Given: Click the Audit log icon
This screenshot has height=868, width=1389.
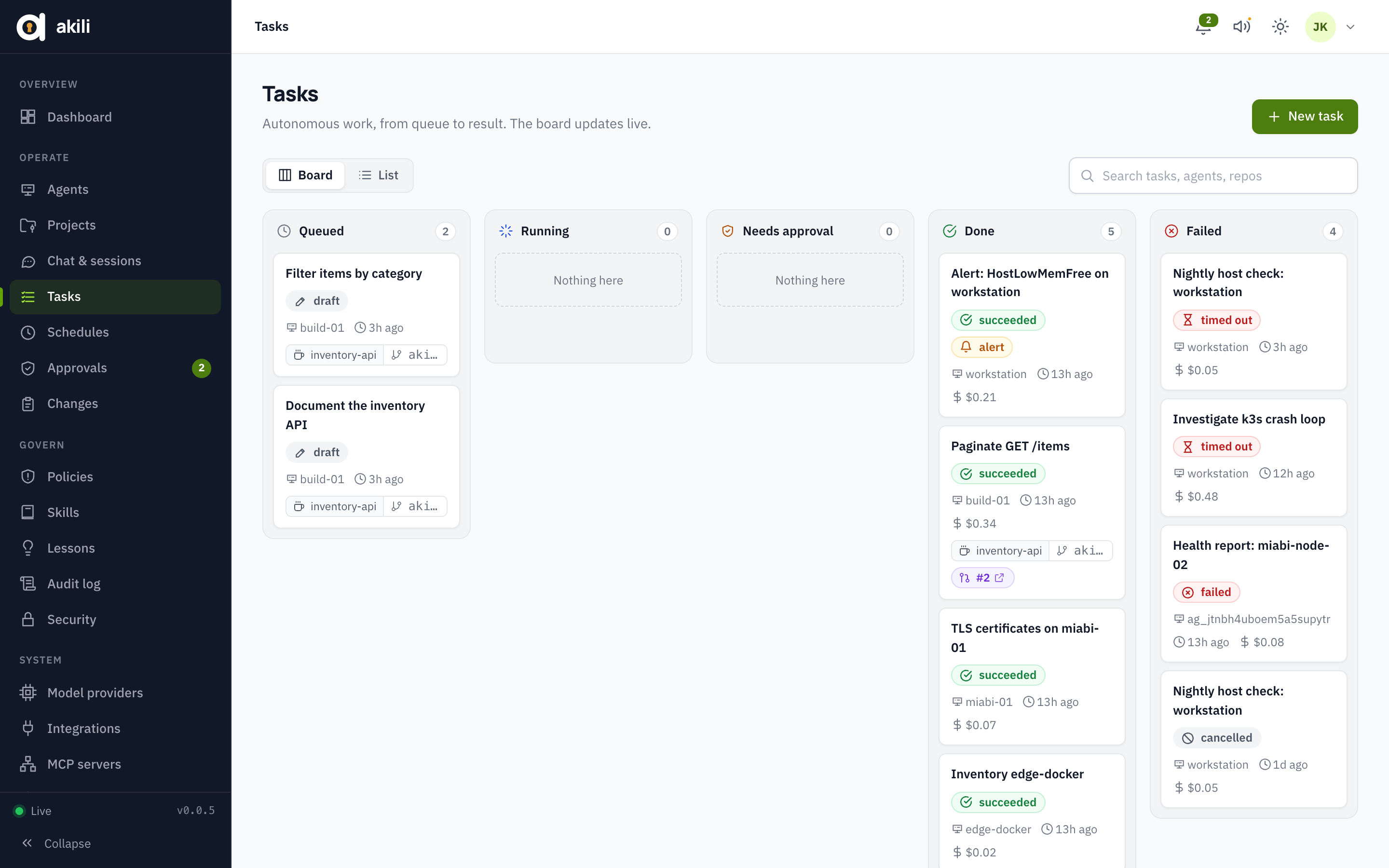Looking at the screenshot, I should pos(27,584).
